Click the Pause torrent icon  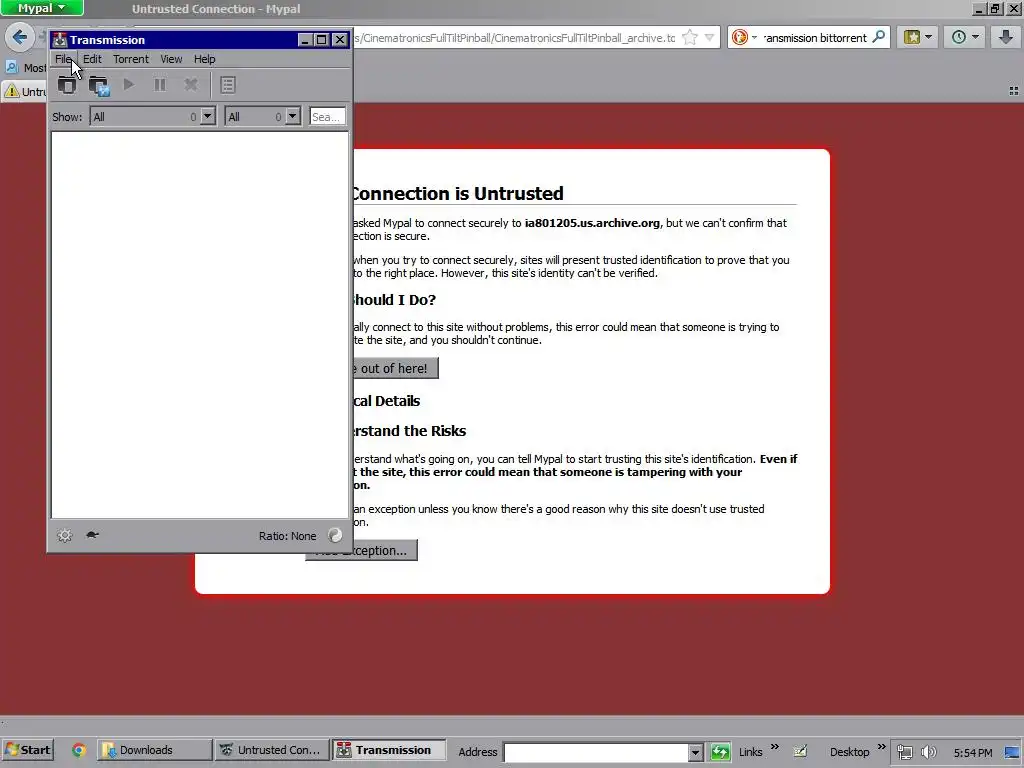(x=159, y=84)
